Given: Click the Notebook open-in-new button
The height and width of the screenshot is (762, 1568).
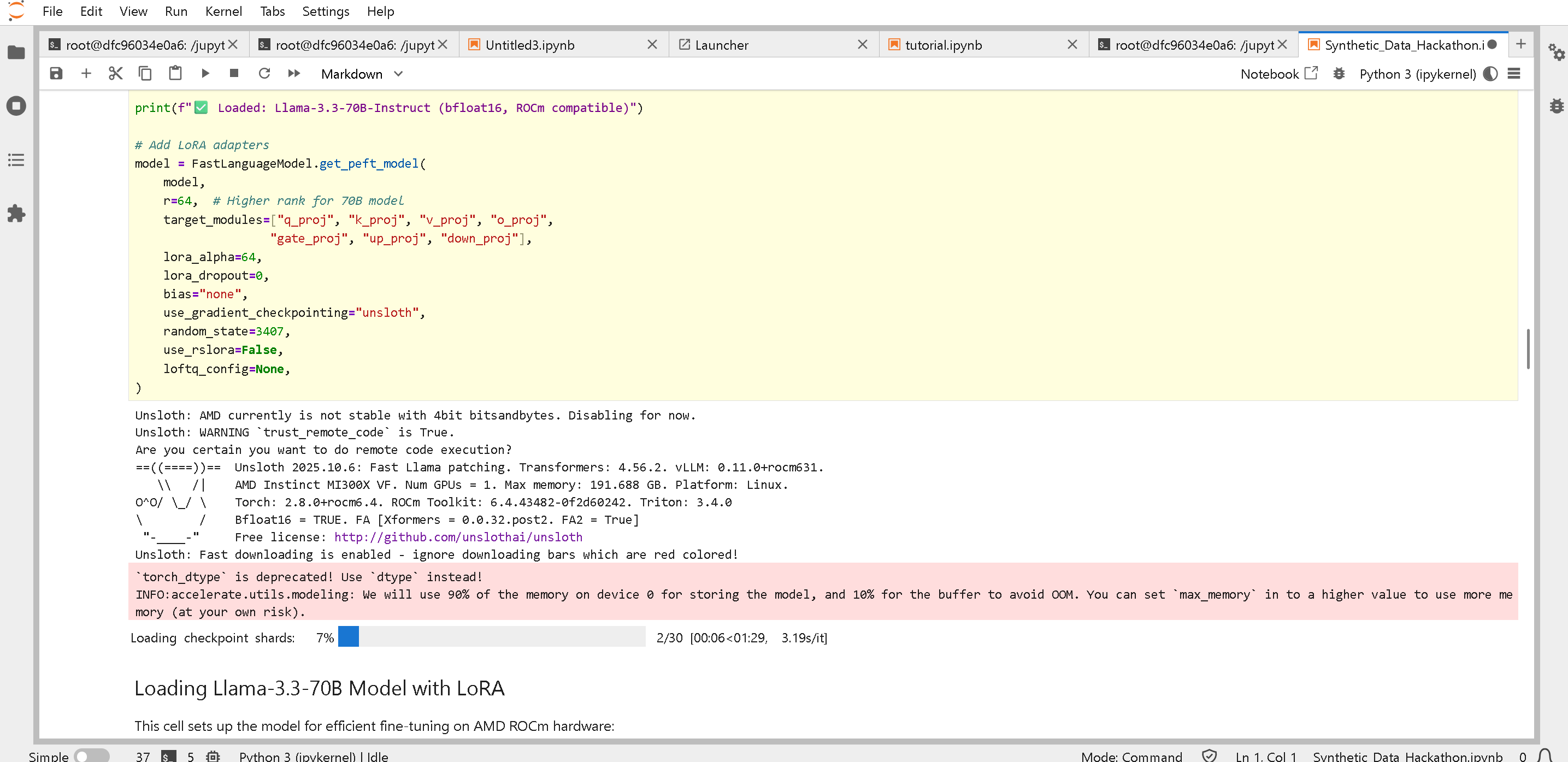Looking at the screenshot, I should point(1278,74).
